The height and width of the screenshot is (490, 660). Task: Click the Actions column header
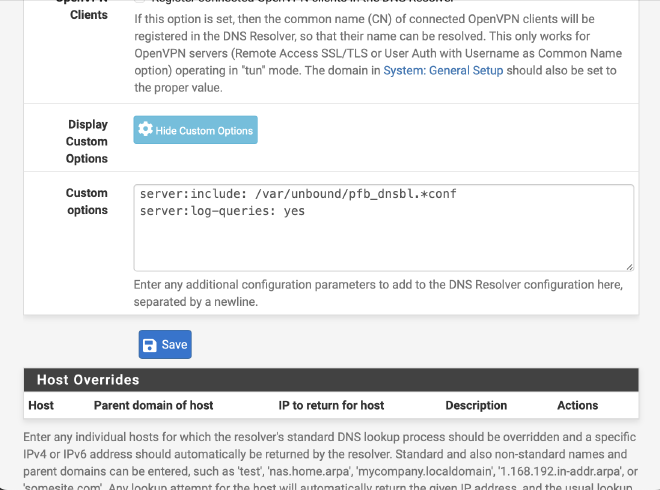point(578,405)
